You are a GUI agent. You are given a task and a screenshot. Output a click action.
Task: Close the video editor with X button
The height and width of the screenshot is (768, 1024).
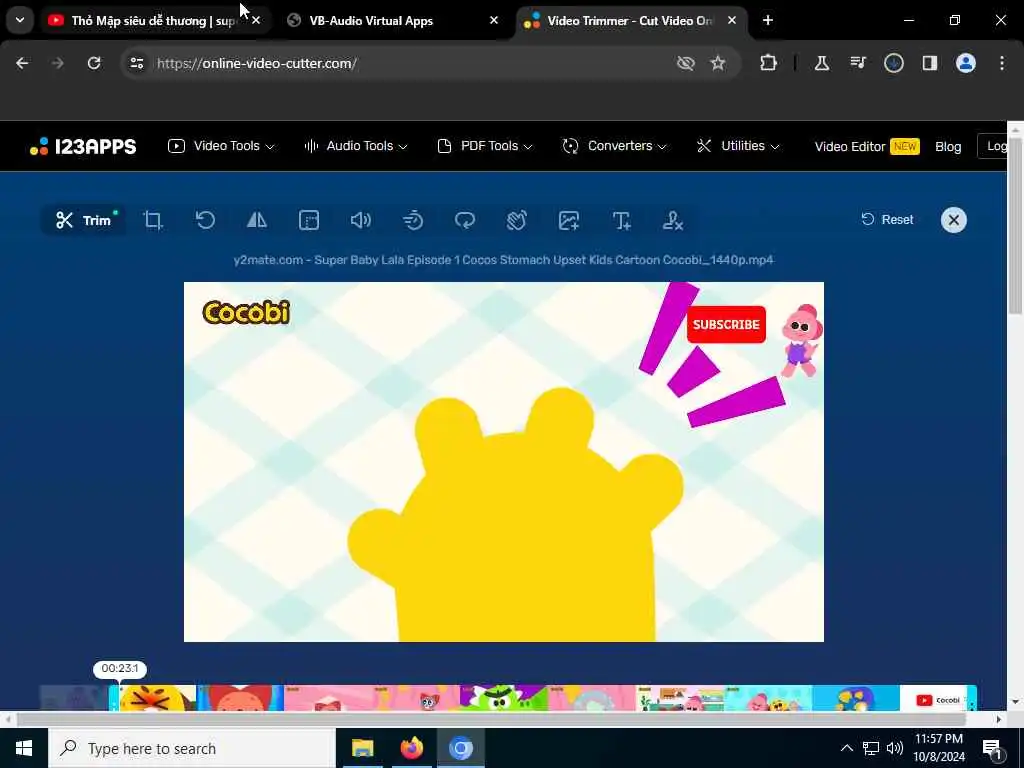pyautogui.click(x=953, y=220)
